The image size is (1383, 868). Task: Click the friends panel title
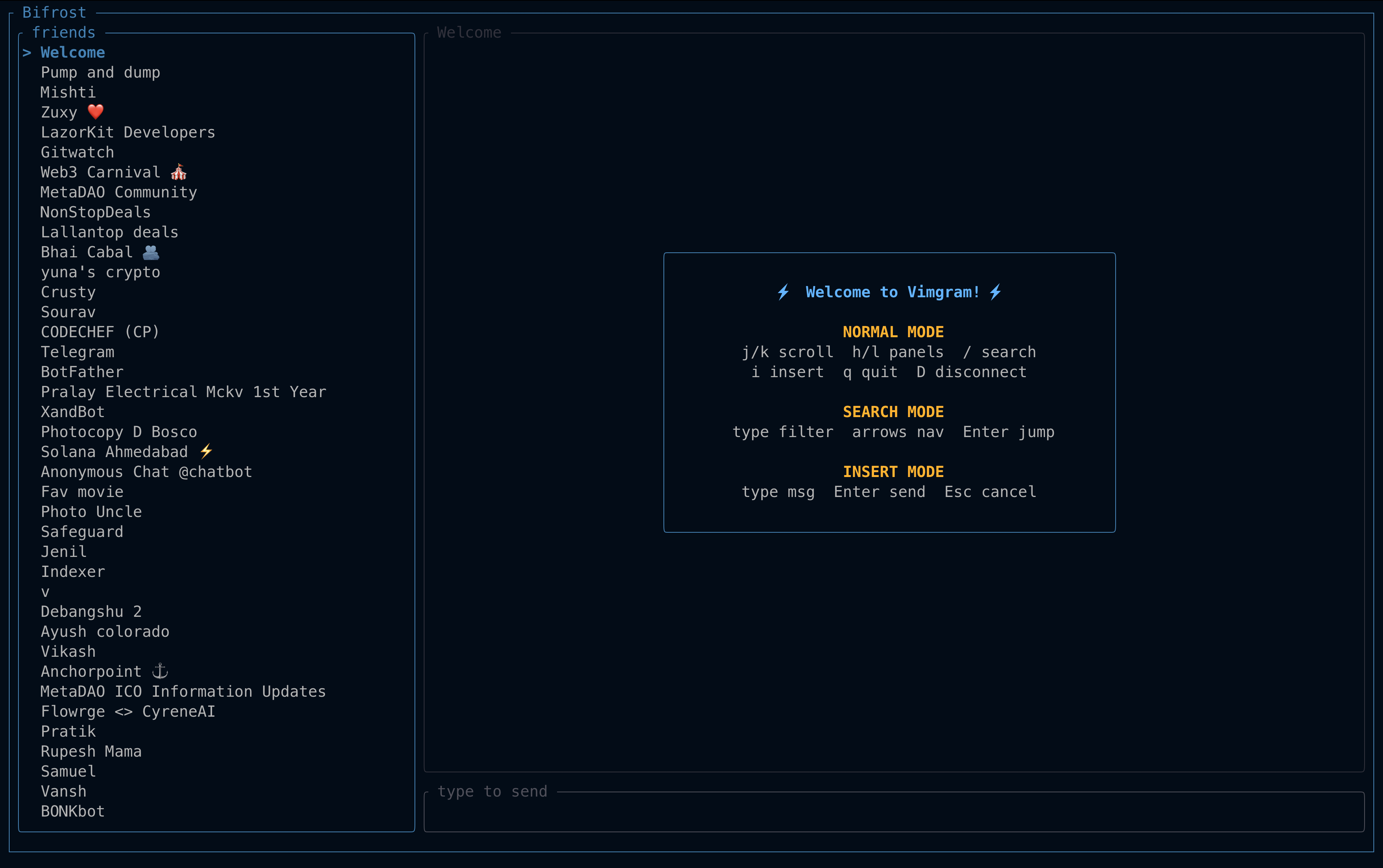point(64,32)
